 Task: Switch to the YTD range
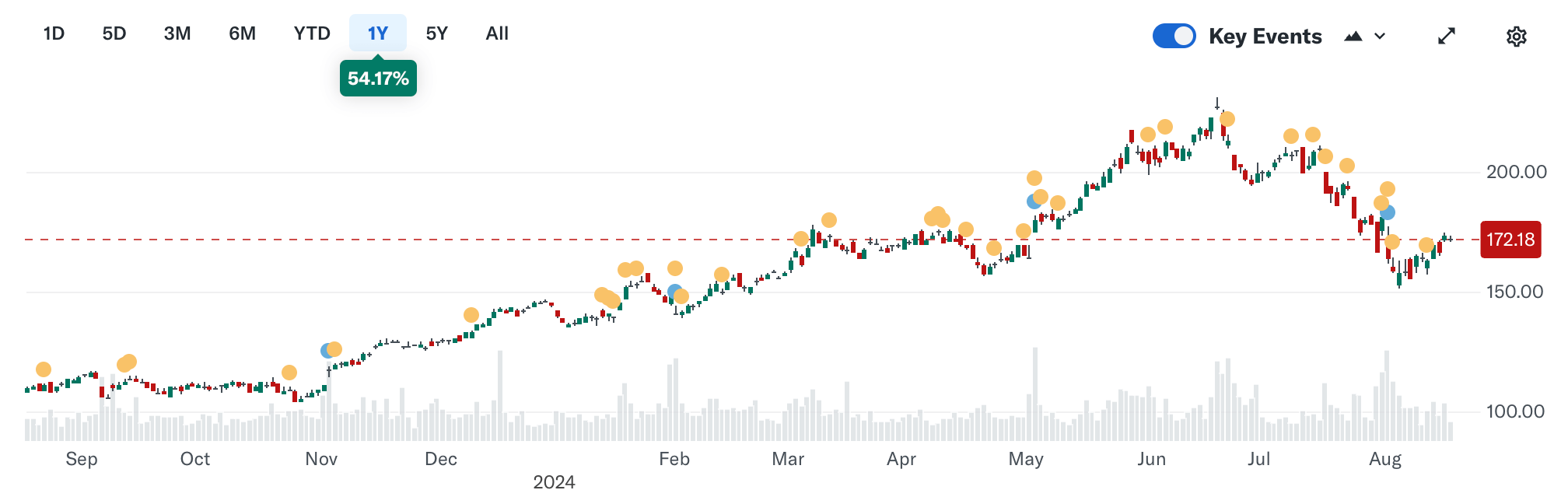(312, 33)
